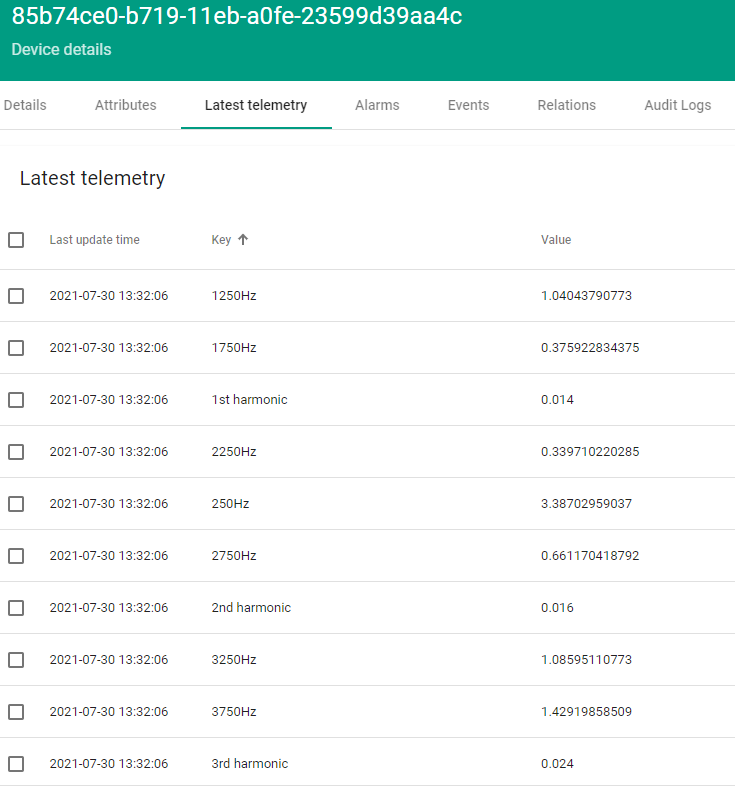Tick the 1st harmonic row checkbox
The height and width of the screenshot is (800, 735).
click(x=16, y=400)
